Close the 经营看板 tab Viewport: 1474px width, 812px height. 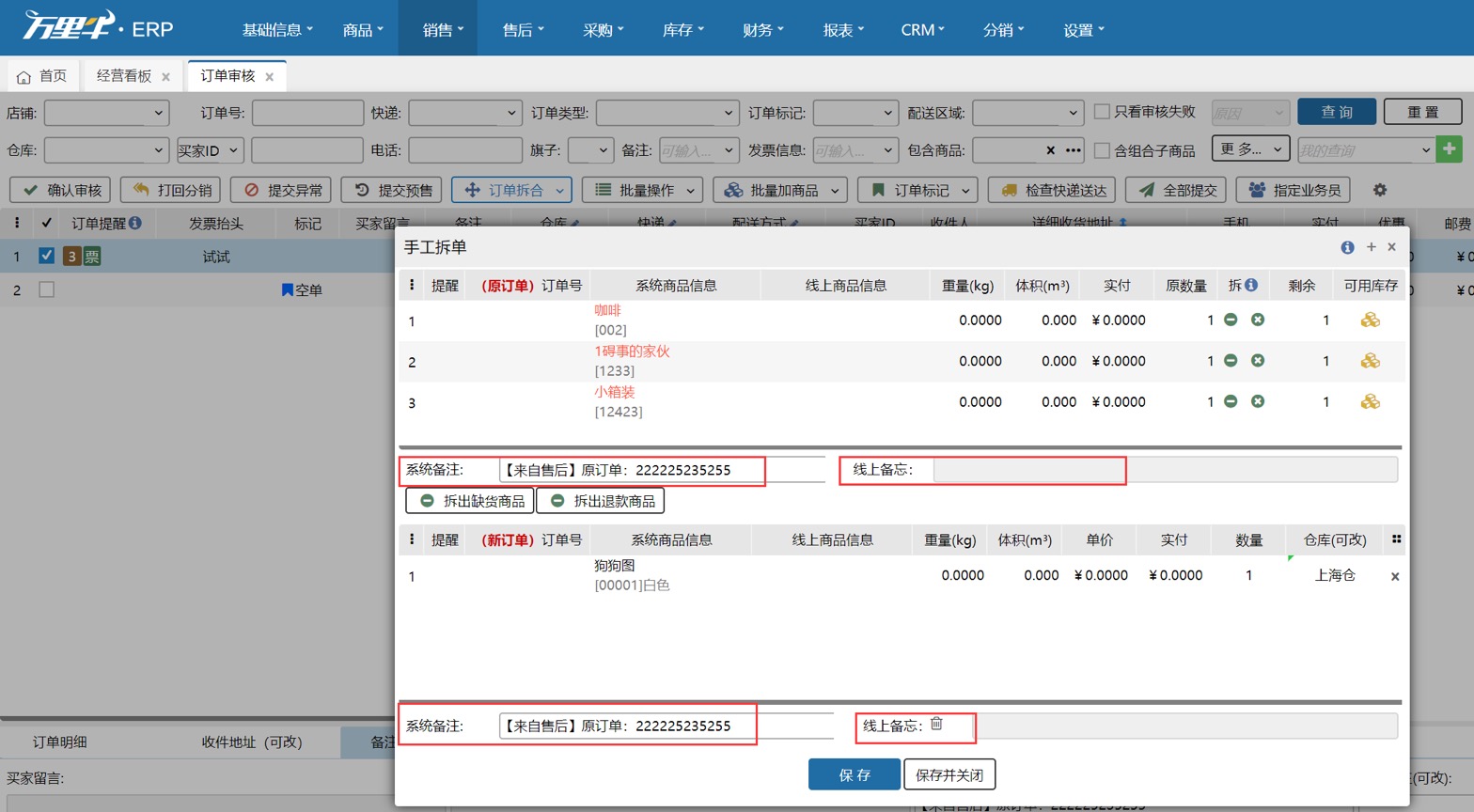coord(166,77)
